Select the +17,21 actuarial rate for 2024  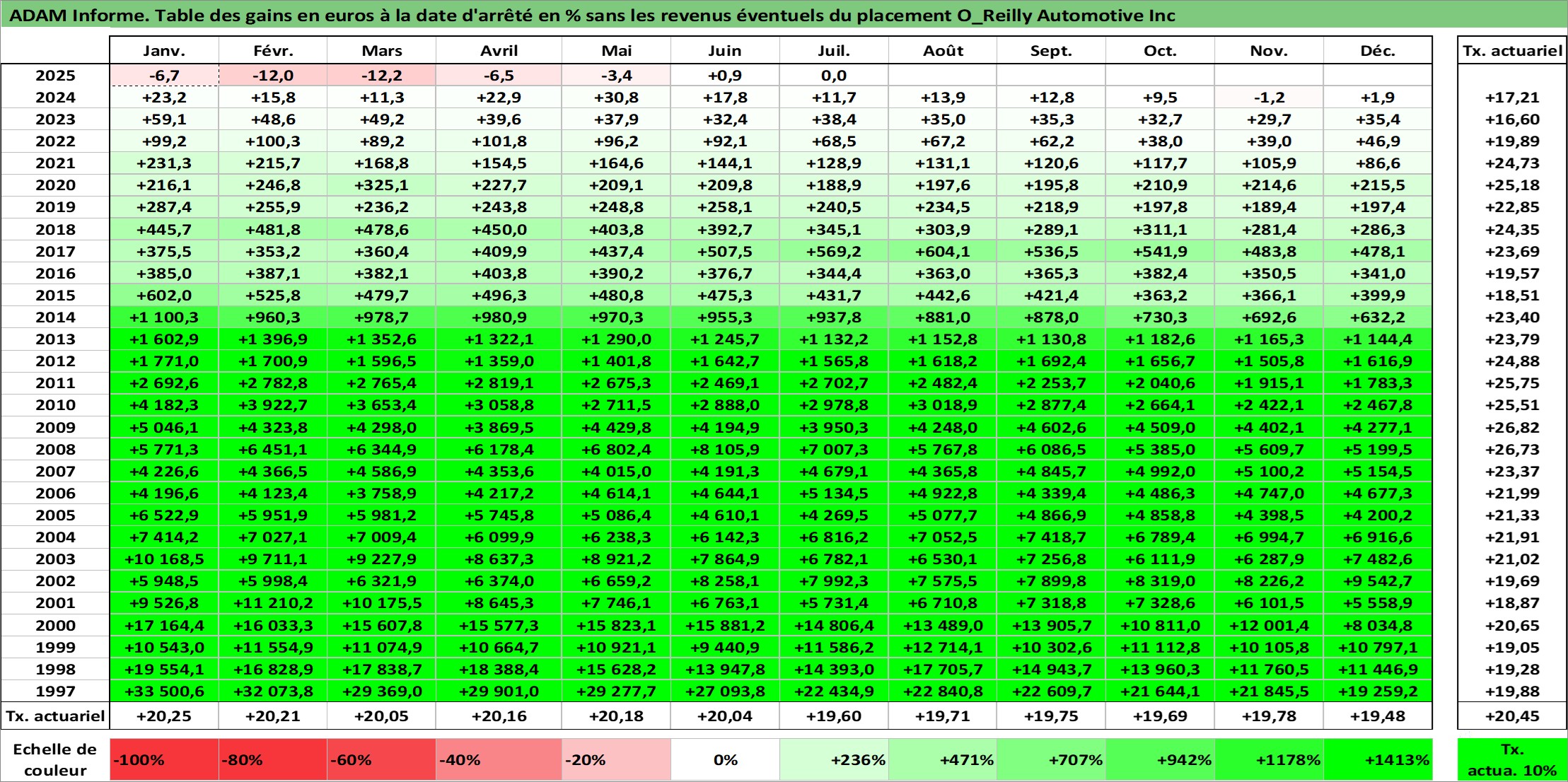click(x=1512, y=98)
